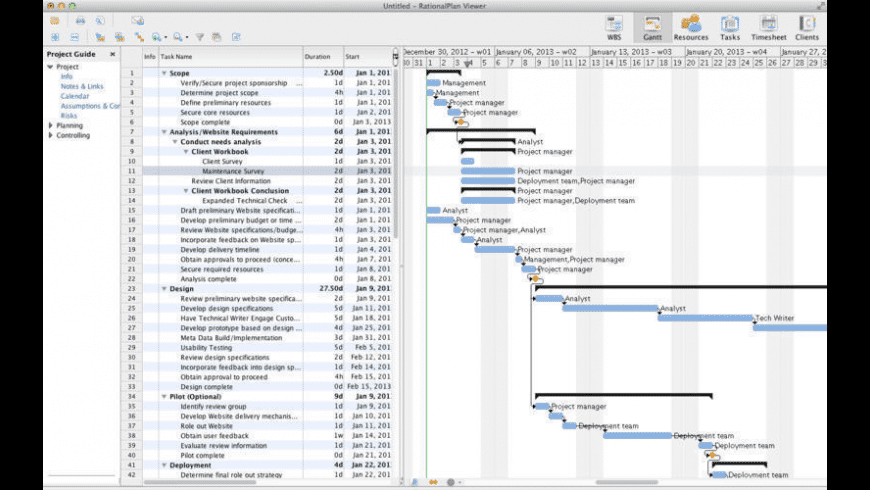Click the Open project folder icon
Viewport: 870px width, 490px height.
click(54, 20)
